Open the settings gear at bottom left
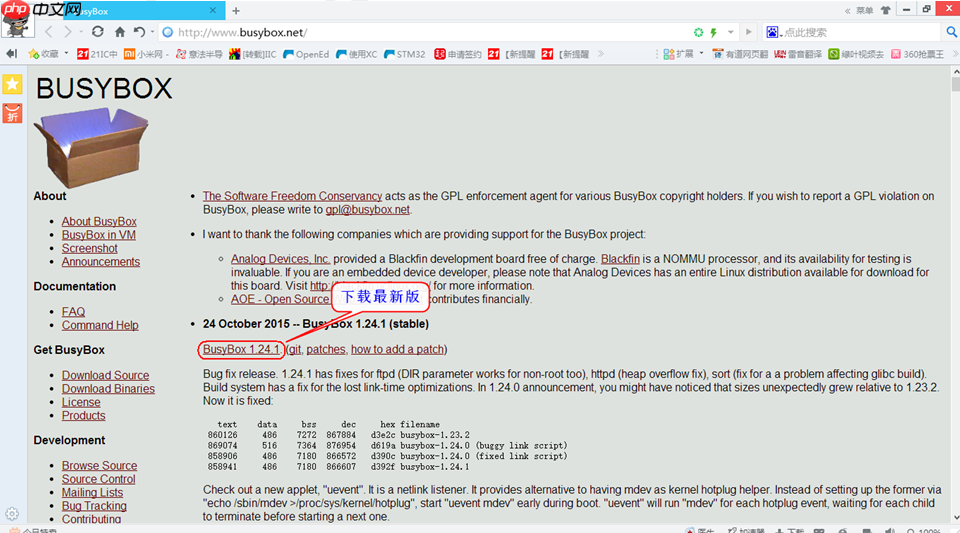 click(12, 513)
